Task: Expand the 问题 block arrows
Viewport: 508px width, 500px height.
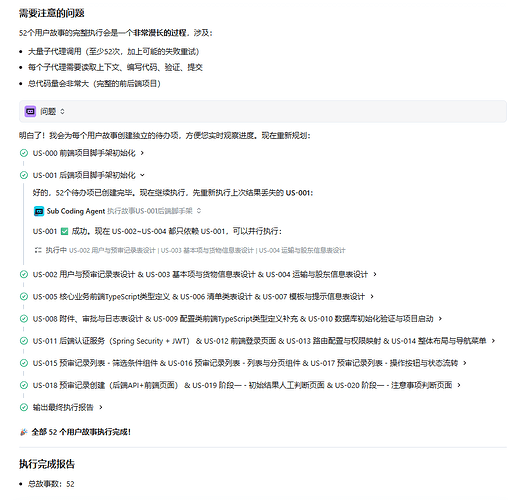Action: point(62,111)
